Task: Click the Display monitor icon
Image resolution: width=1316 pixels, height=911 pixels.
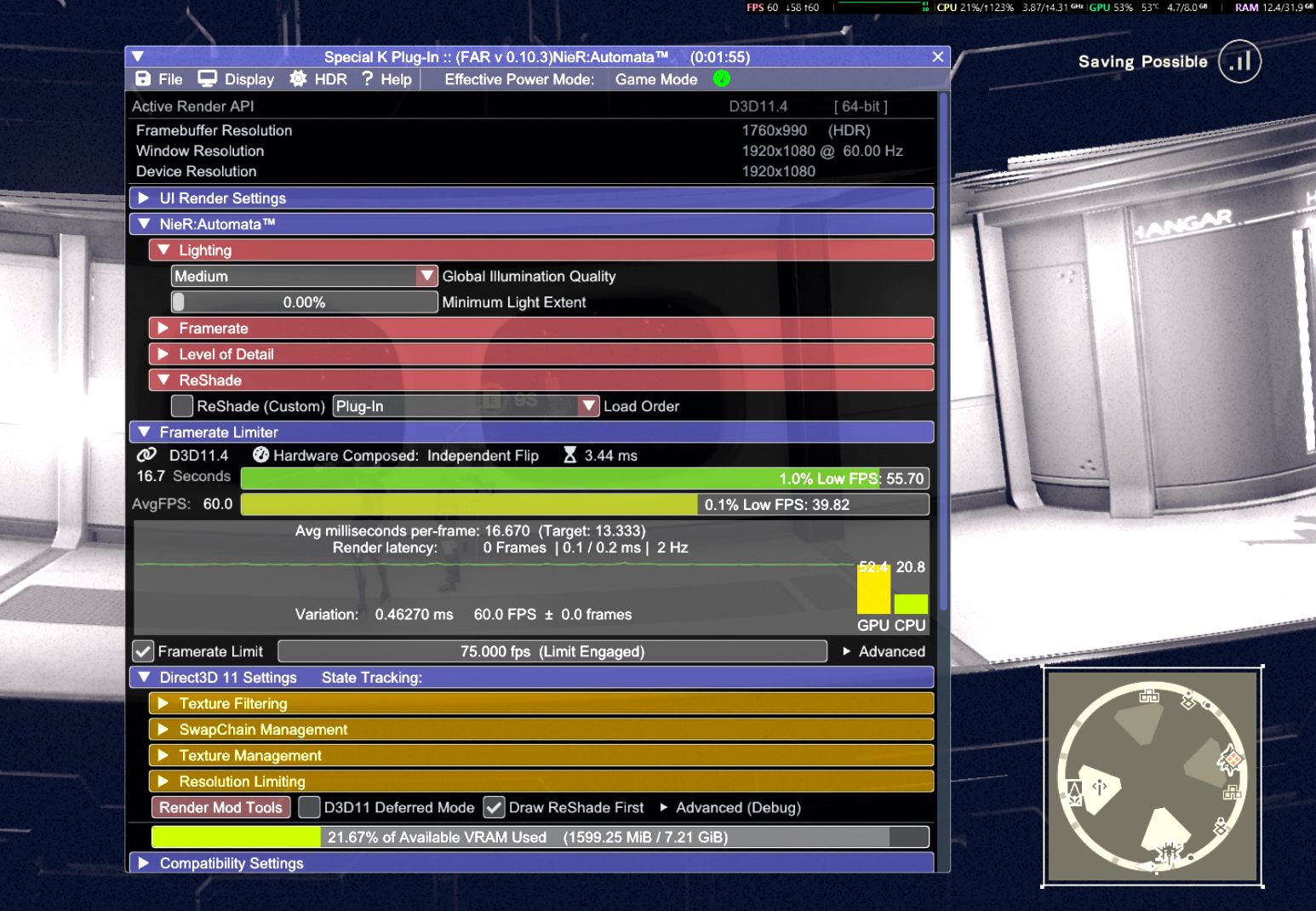Action: click(x=207, y=79)
